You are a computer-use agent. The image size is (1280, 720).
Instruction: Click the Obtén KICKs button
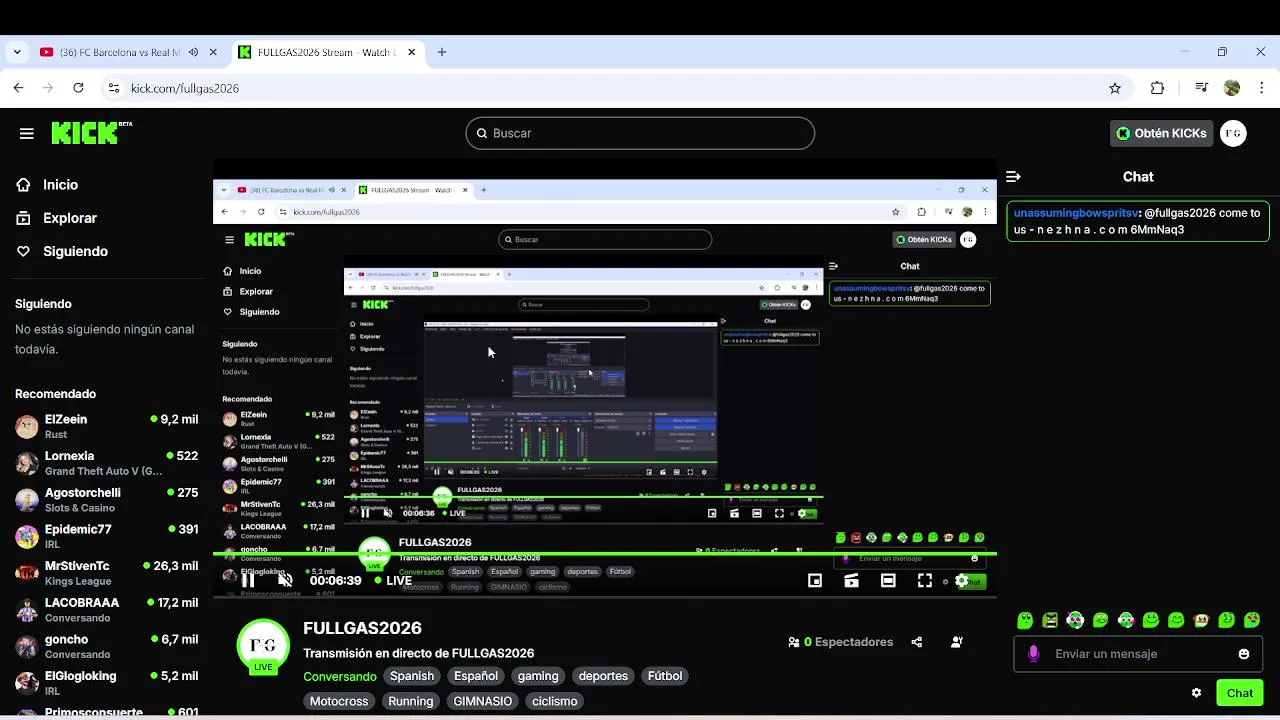1161,133
